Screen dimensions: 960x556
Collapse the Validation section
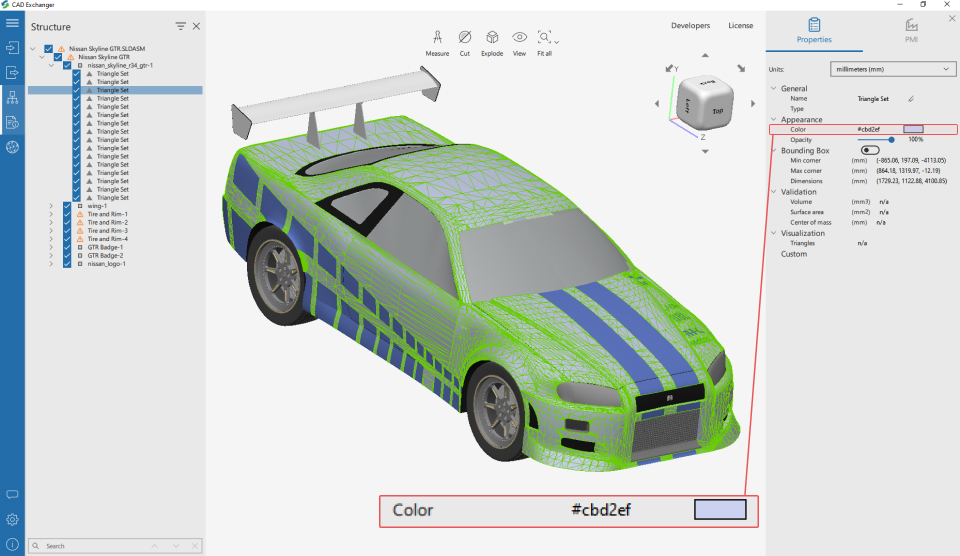click(x=774, y=192)
